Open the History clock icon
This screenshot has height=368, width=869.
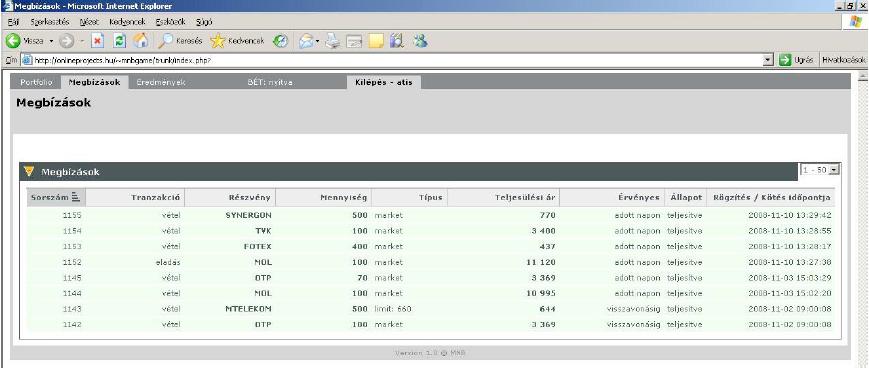(x=280, y=41)
